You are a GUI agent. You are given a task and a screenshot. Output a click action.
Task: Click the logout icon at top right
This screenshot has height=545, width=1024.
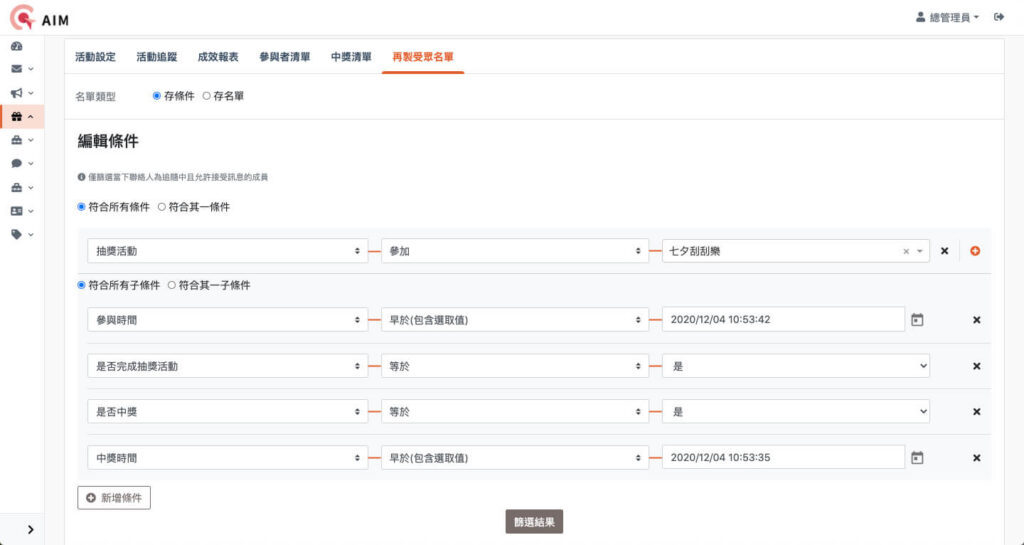point(998,17)
